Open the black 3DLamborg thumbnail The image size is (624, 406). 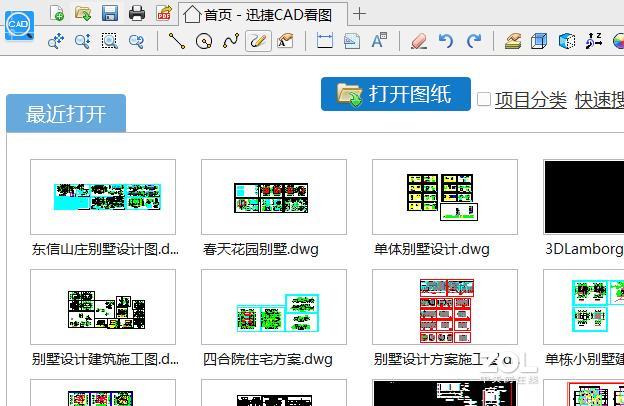tap(584, 197)
